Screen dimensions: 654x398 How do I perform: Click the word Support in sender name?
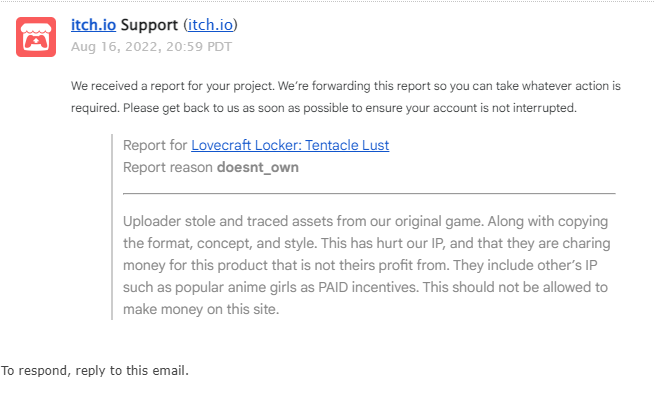pyautogui.click(x=149, y=25)
